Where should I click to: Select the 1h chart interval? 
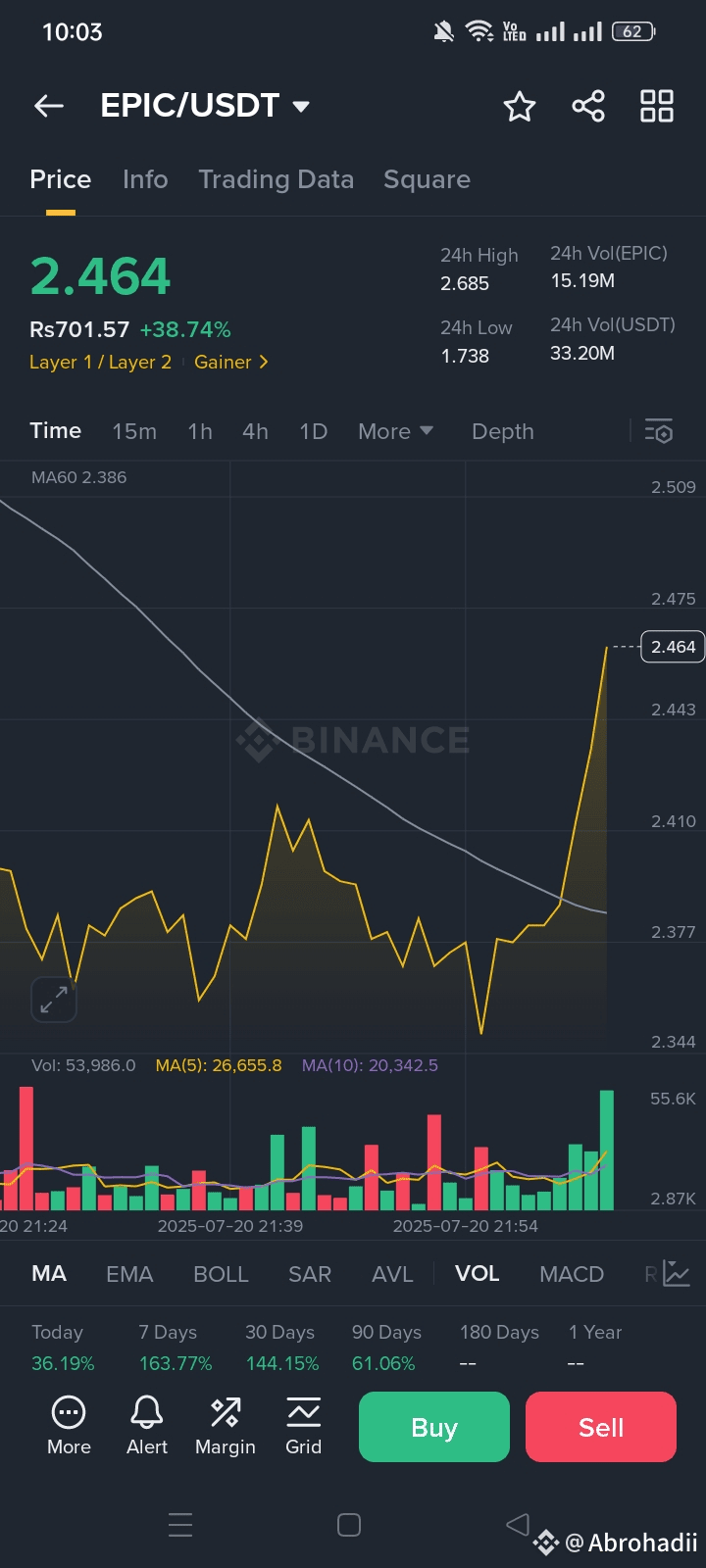point(200,431)
